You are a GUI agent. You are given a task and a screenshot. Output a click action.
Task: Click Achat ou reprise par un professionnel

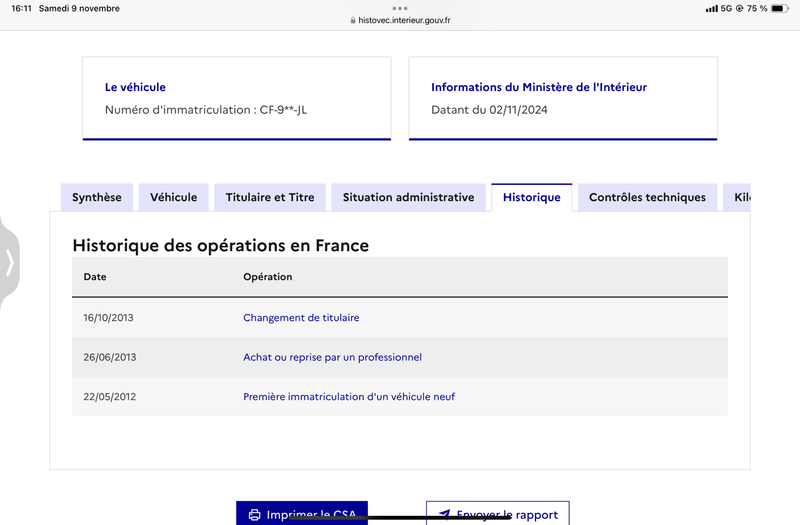pyautogui.click(x=332, y=357)
